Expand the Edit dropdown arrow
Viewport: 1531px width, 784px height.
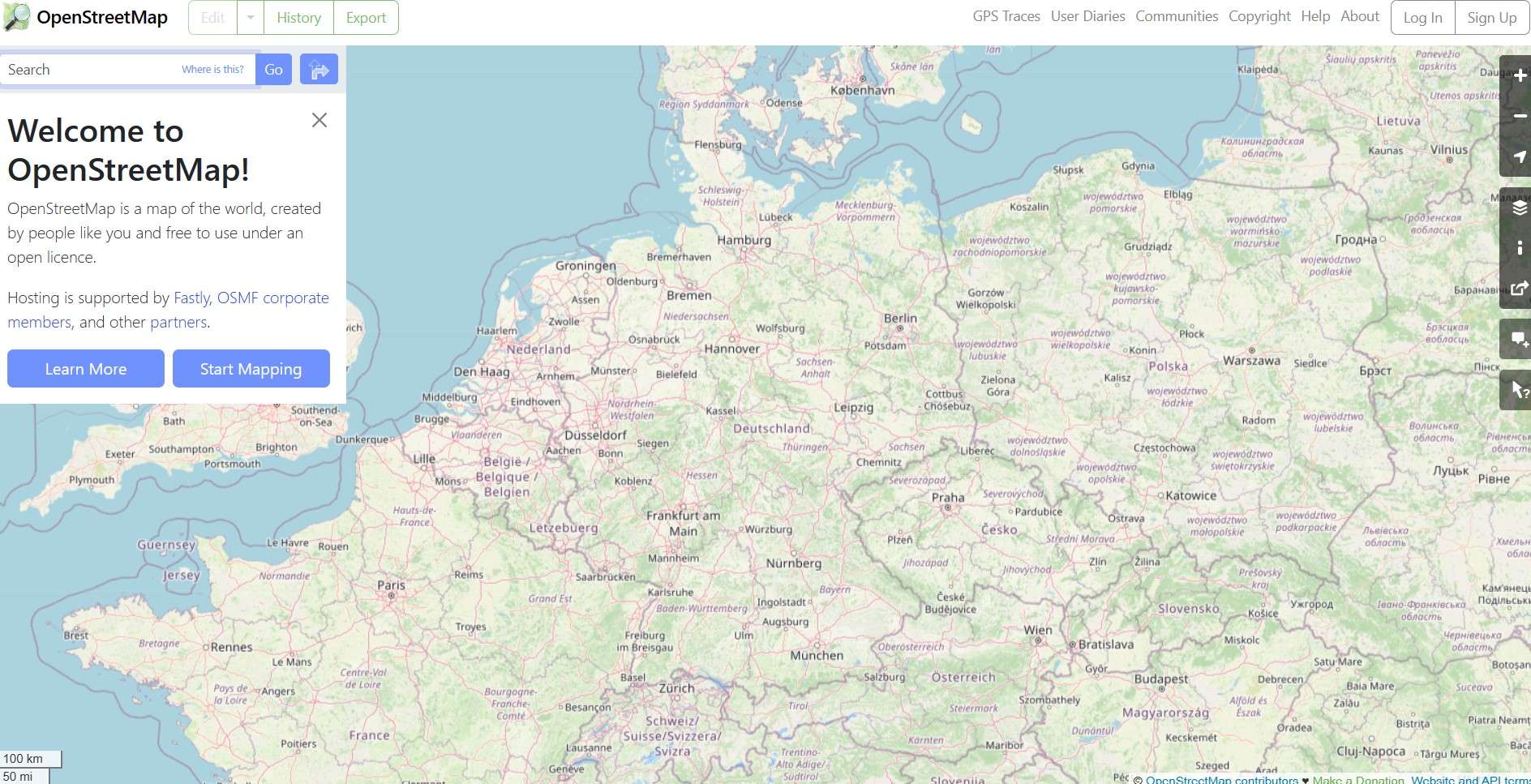pos(251,18)
